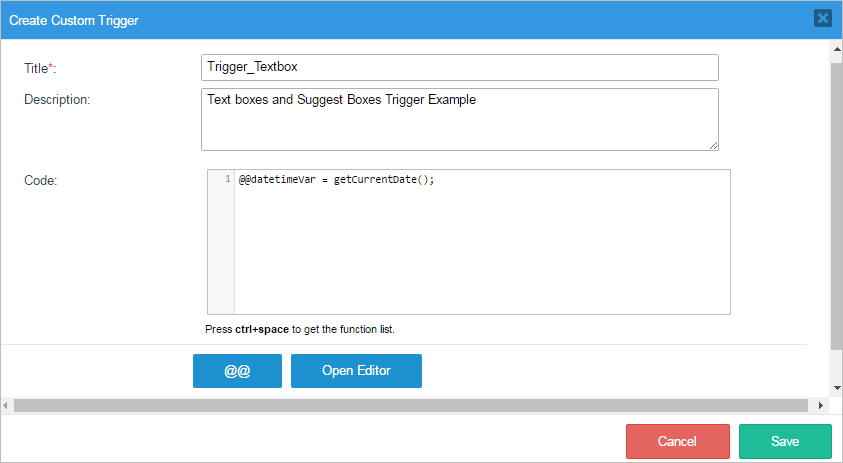This screenshot has width=843, height=463.
Task: Click the horizontal scrollbar thumb
Action: point(410,406)
